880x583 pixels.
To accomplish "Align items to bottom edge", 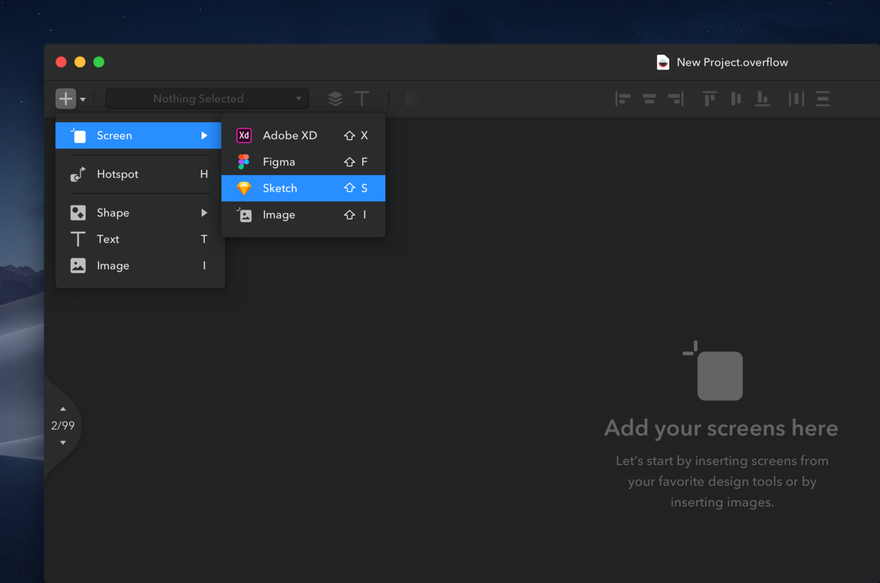I will tap(762, 99).
